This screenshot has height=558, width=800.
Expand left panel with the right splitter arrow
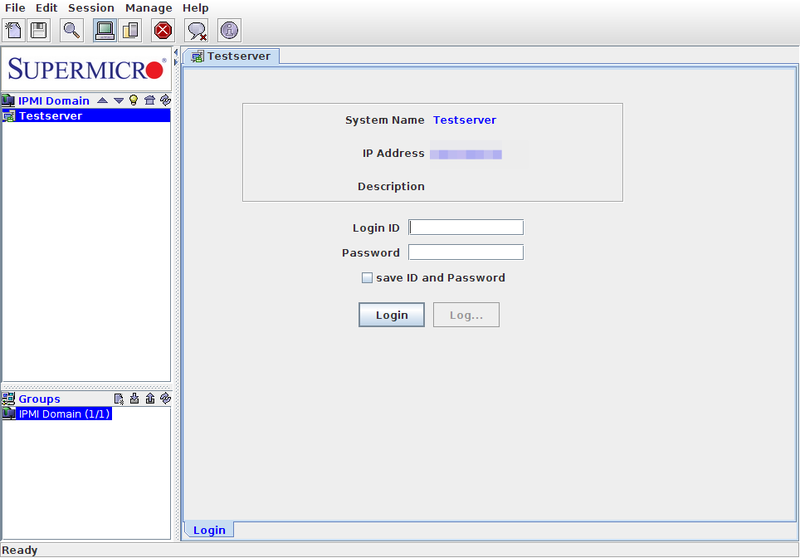(x=176, y=62)
